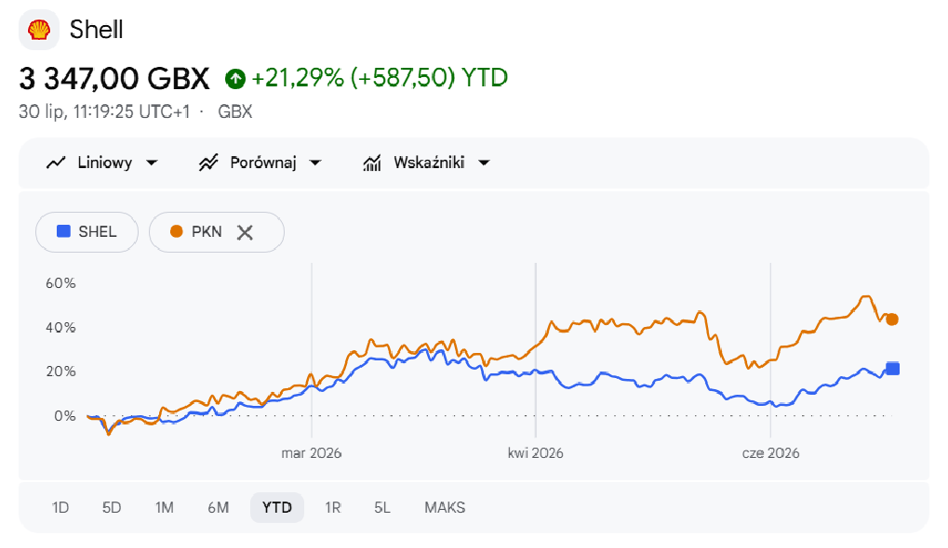Click the 20% axis label
The width and height of the screenshot is (948, 548).
coord(61,371)
